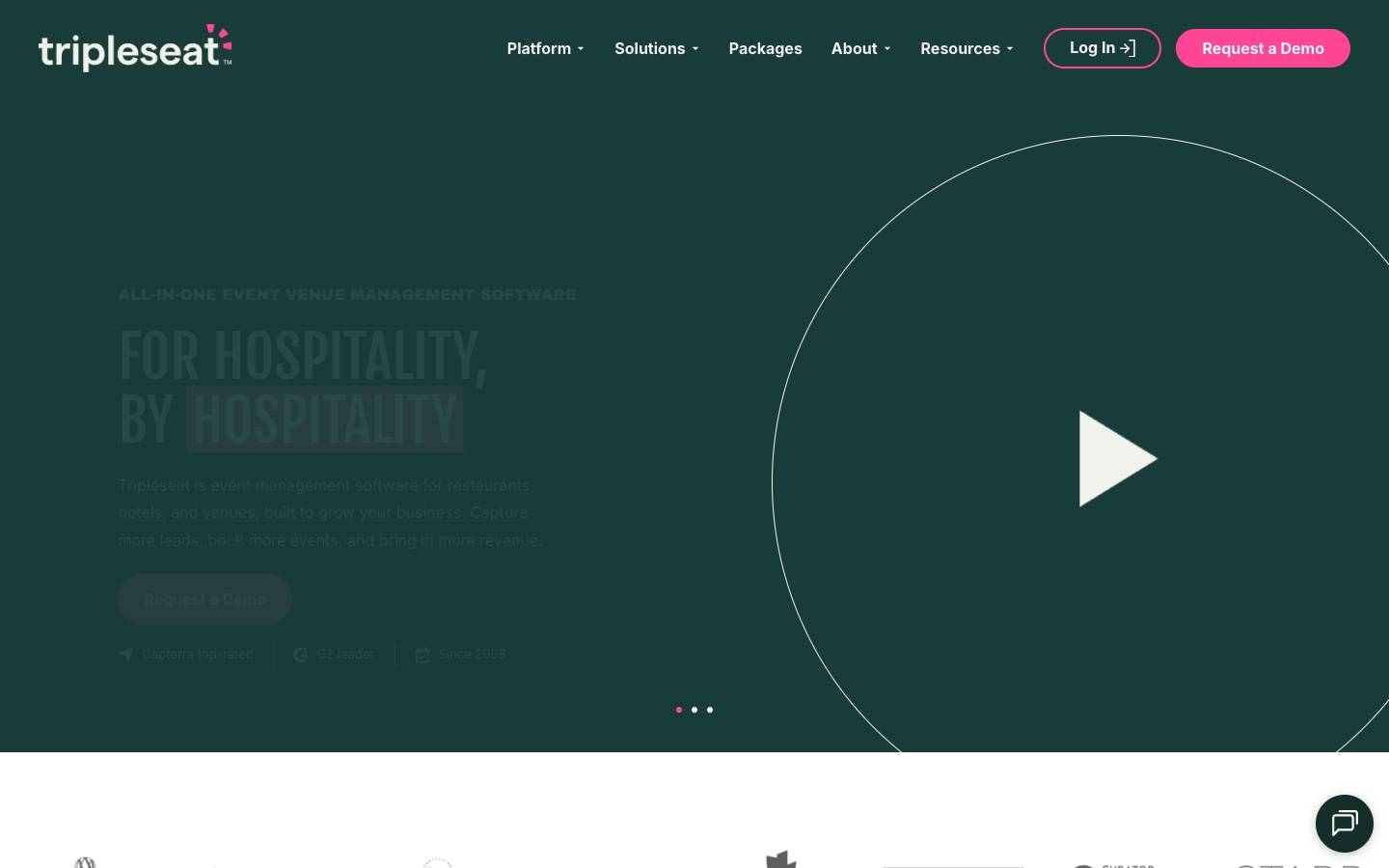This screenshot has height=868, width=1389.
Task: Go to the Packages page
Action: (766, 48)
